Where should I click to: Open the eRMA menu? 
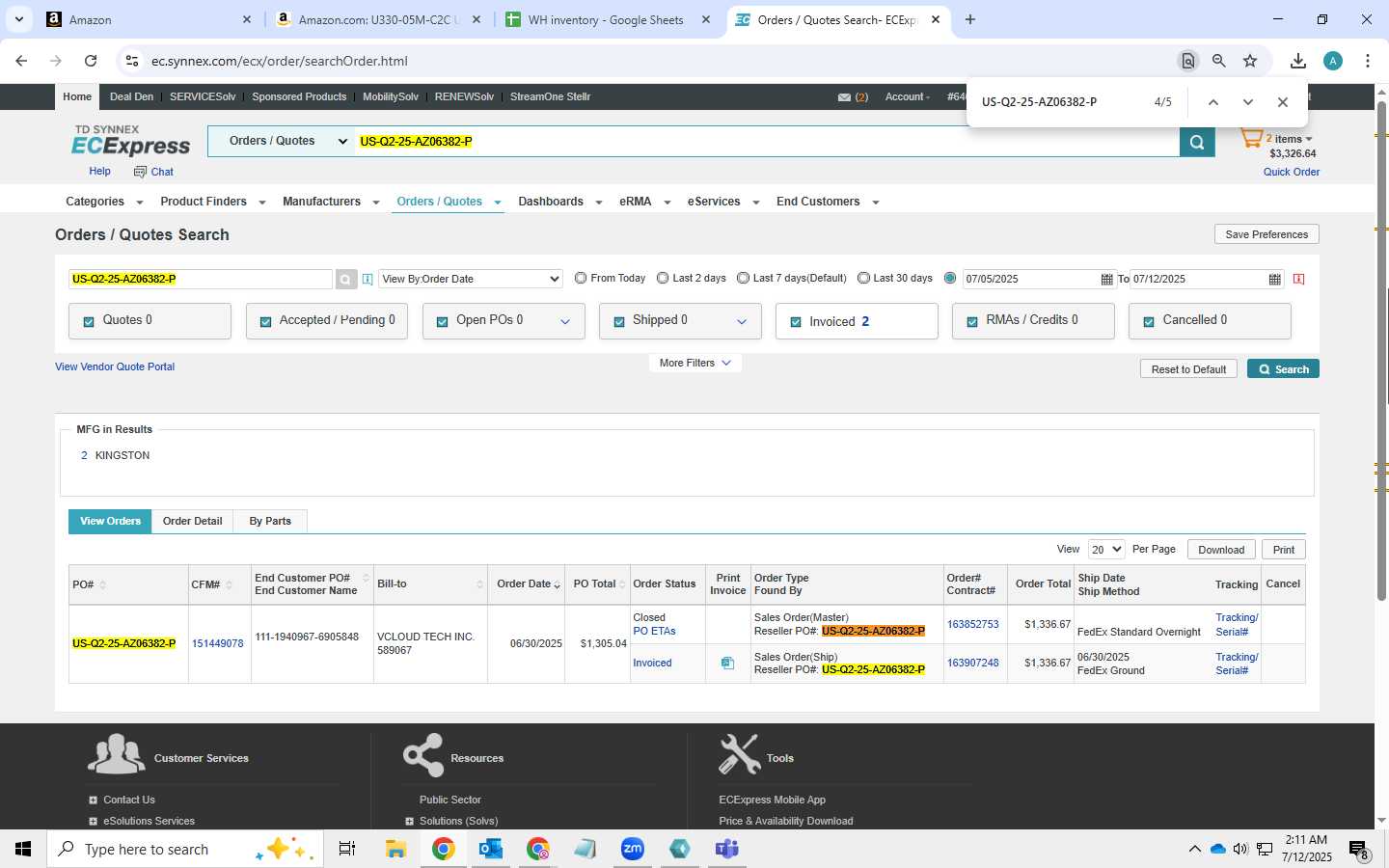[x=645, y=202]
